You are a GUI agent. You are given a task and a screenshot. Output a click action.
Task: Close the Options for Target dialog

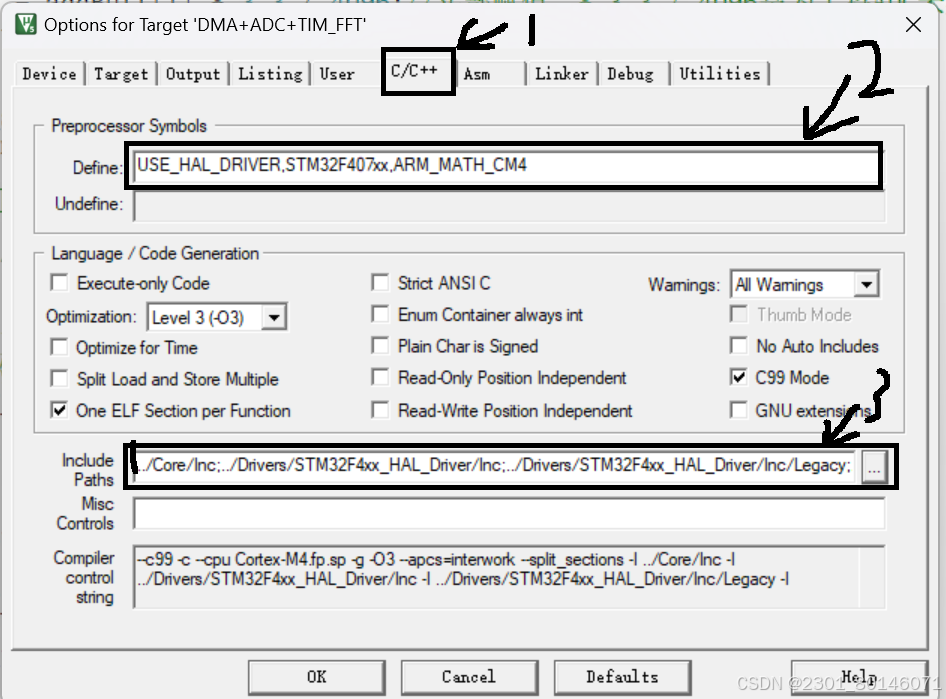click(913, 25)
